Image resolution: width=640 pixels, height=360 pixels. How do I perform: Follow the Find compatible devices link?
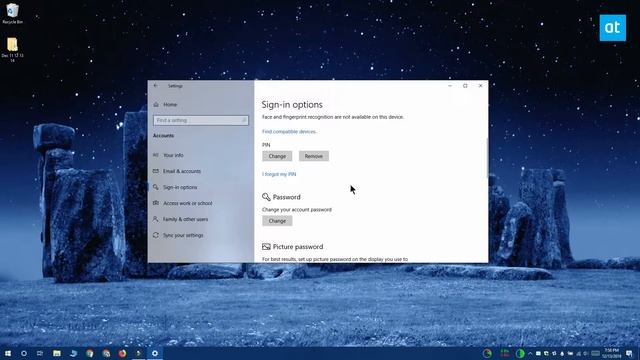click(289, 131)
